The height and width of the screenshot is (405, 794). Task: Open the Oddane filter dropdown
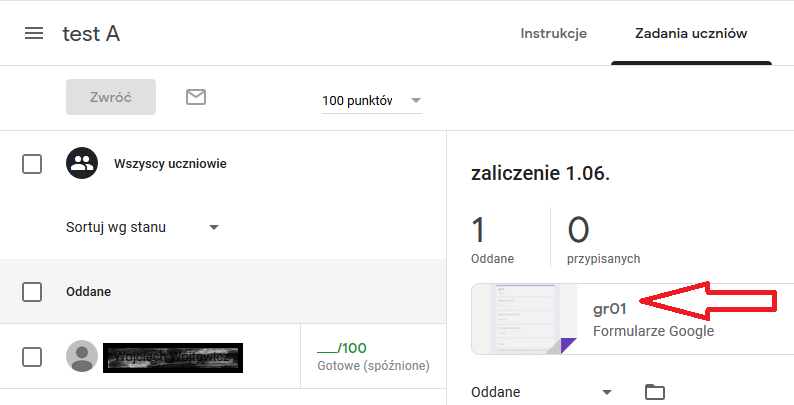tap(541, 392)
